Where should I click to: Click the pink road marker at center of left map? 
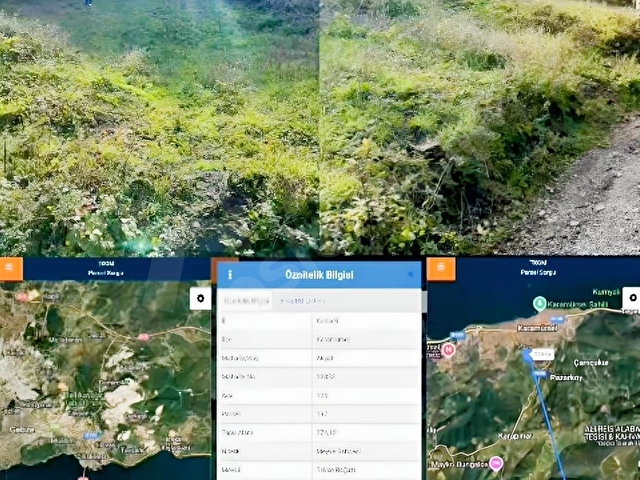click(144, 337)
